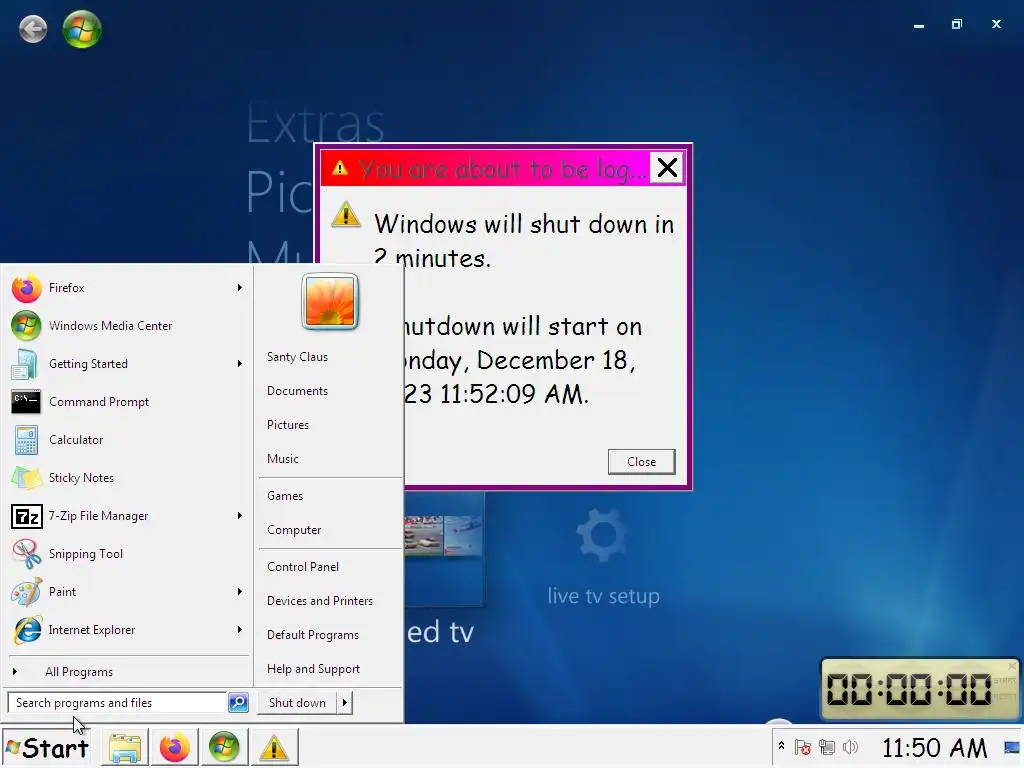Open Santy Claus user folder
This screenshot has height=768, width=1024.
pyautogui.click(x=297, y=357)
